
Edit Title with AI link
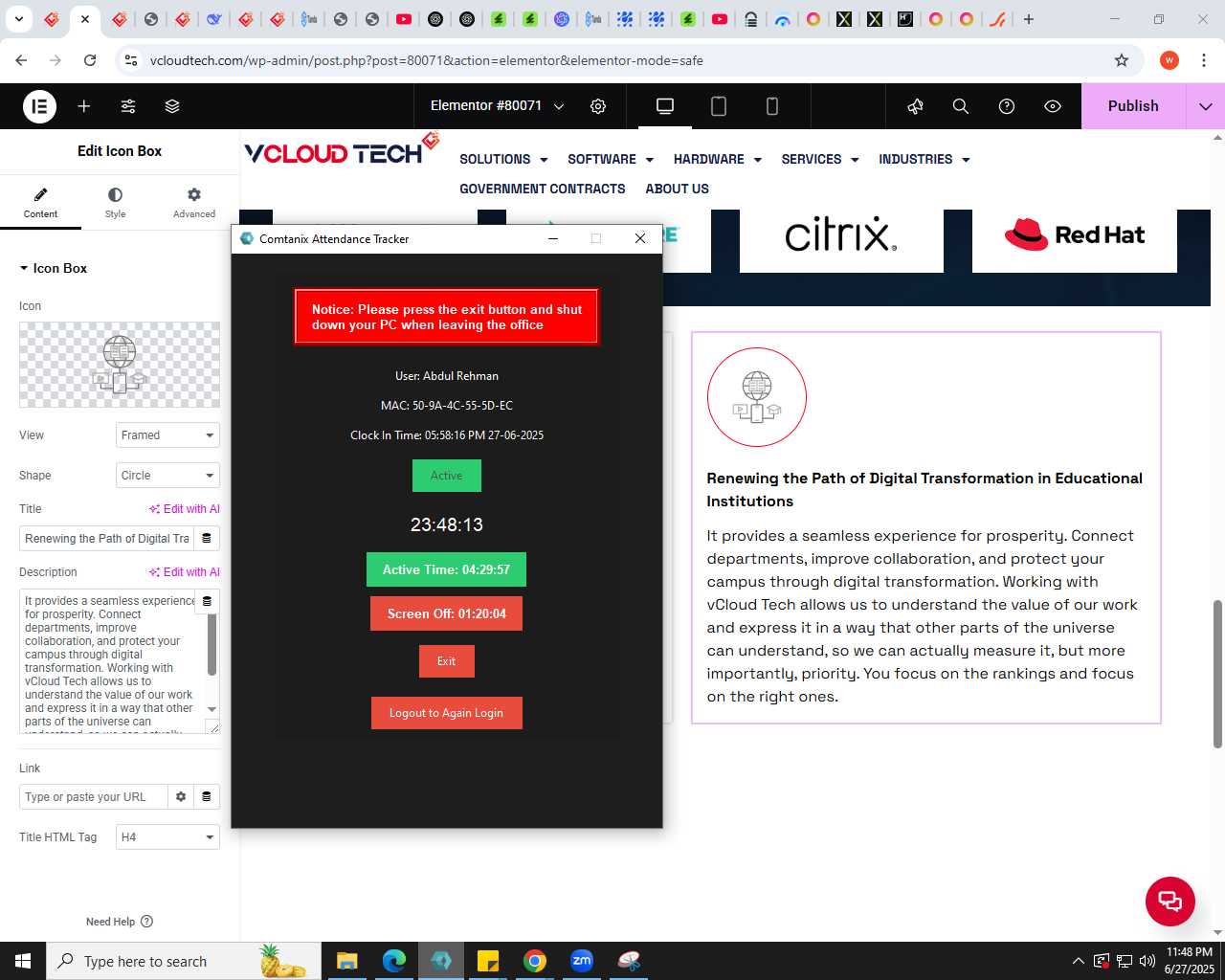[x=185, y=509]
